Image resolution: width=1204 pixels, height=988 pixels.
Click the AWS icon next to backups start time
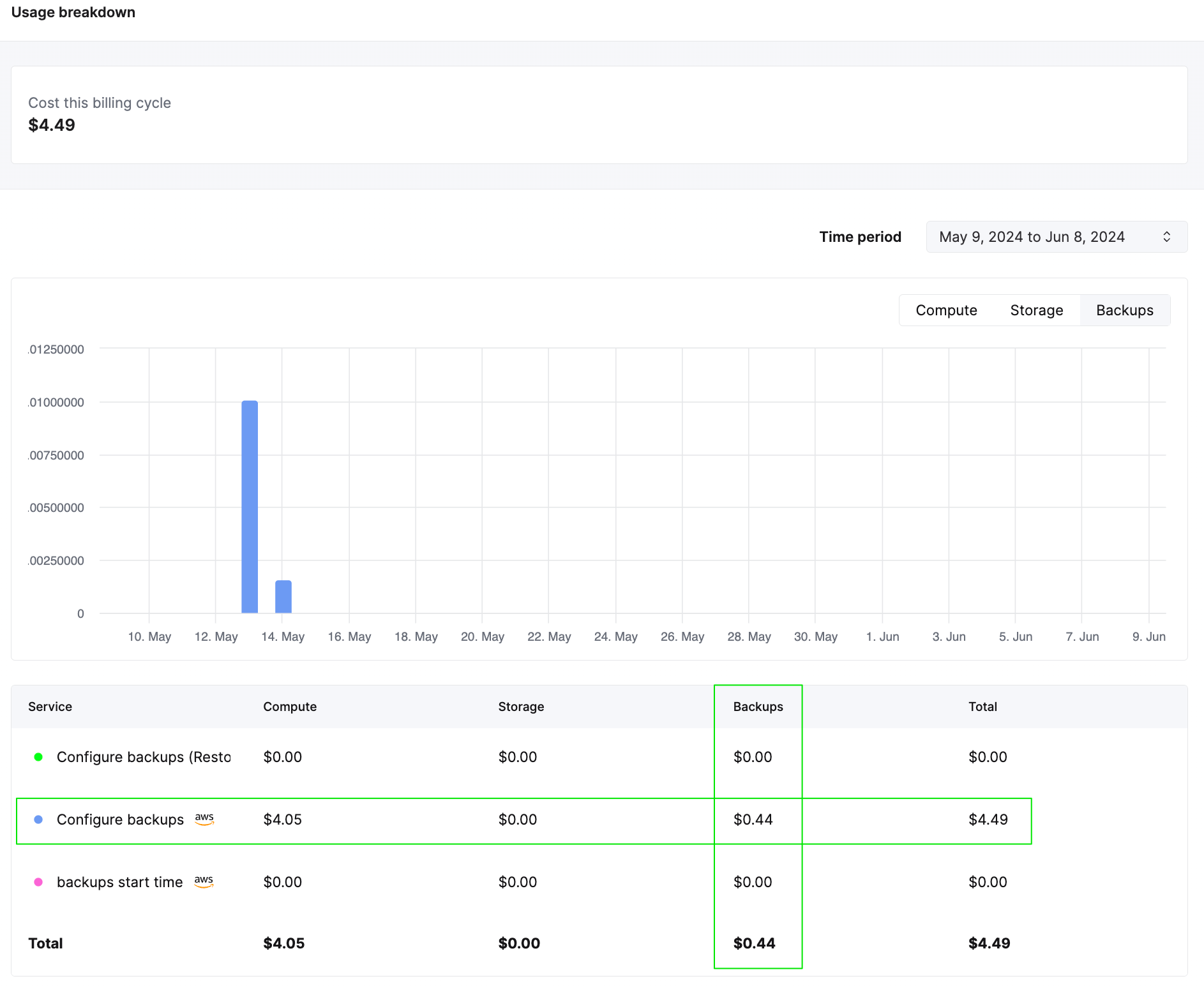pos(205,882)
